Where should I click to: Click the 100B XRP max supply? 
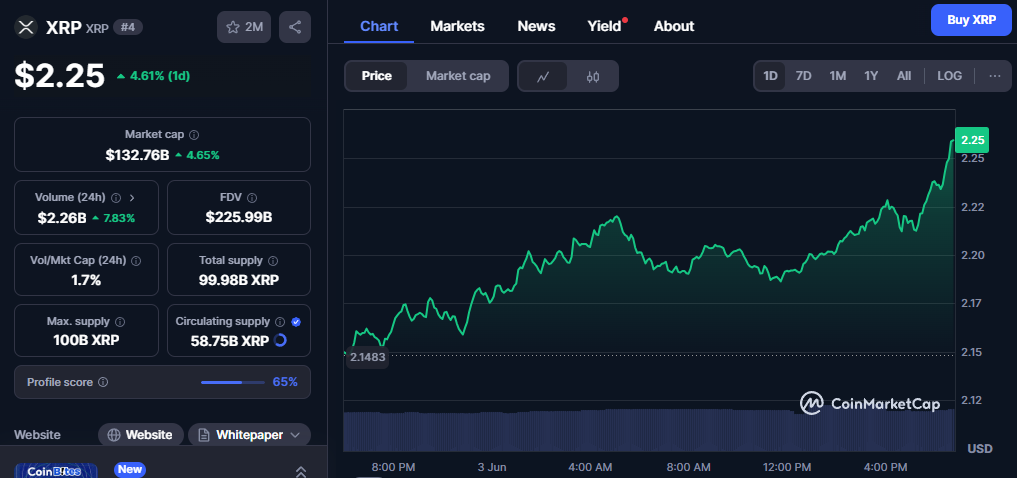(86, 340)
